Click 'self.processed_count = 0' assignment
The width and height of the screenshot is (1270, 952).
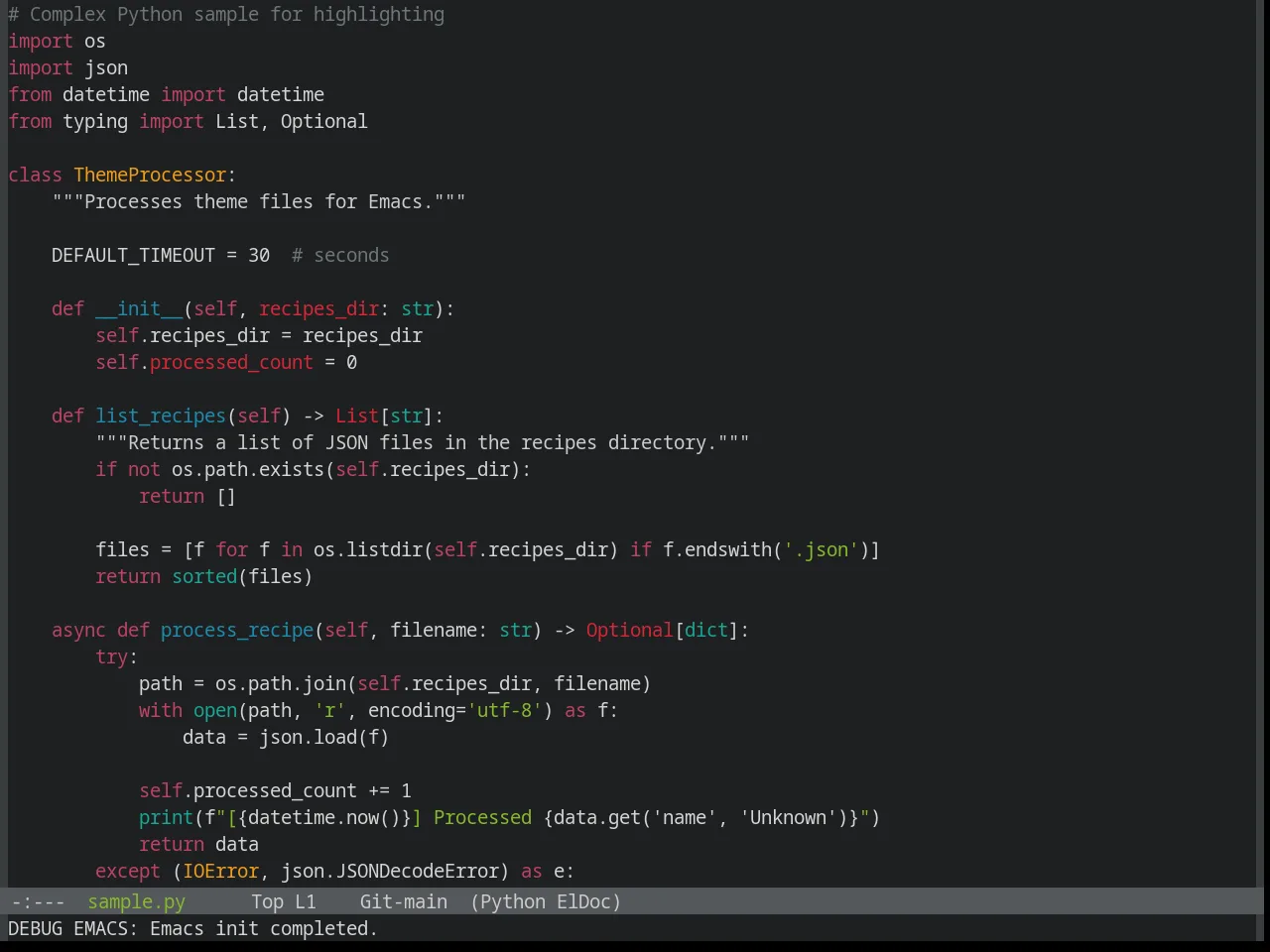point(226,362)
